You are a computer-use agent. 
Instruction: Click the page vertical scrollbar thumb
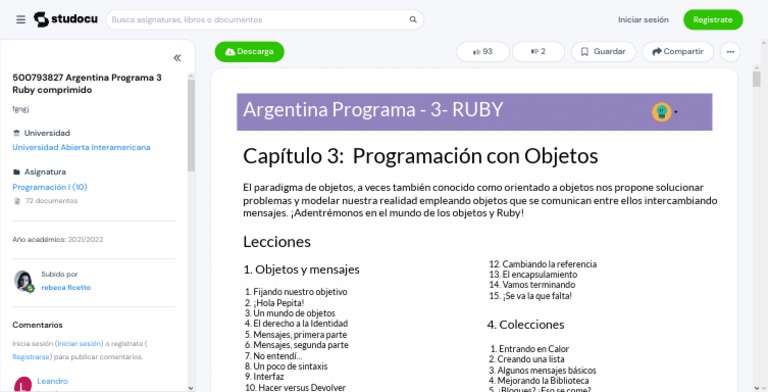[757, 78]
